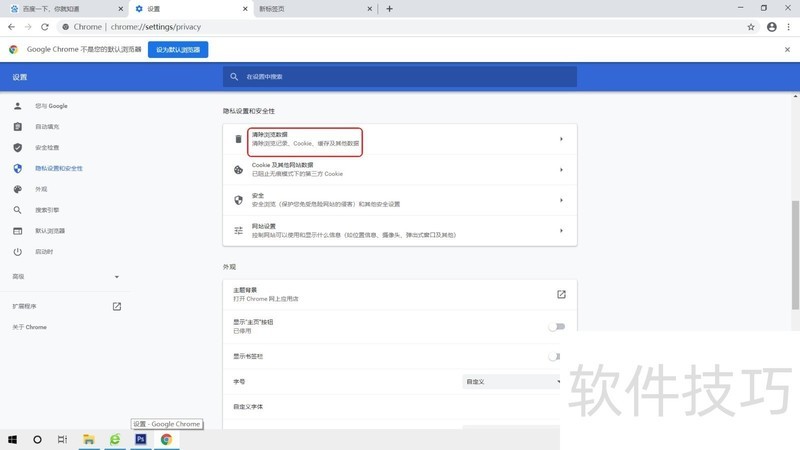Click the blue set-as-default-browser button
This screenshot has height=450, width=800.
point(178,49)
